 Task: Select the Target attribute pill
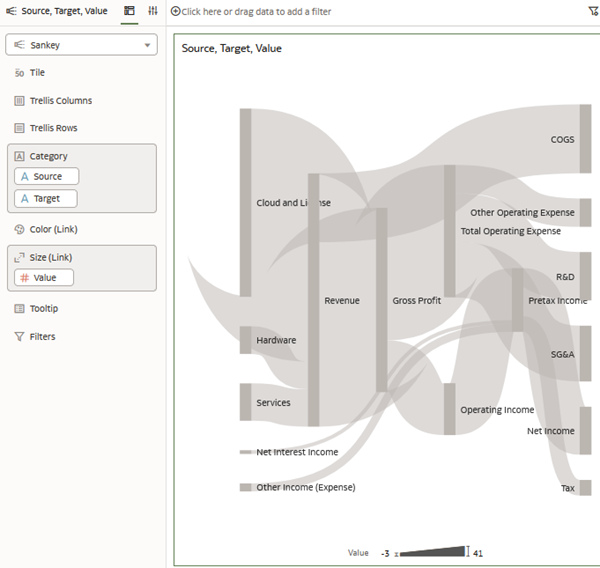point(46,199)
